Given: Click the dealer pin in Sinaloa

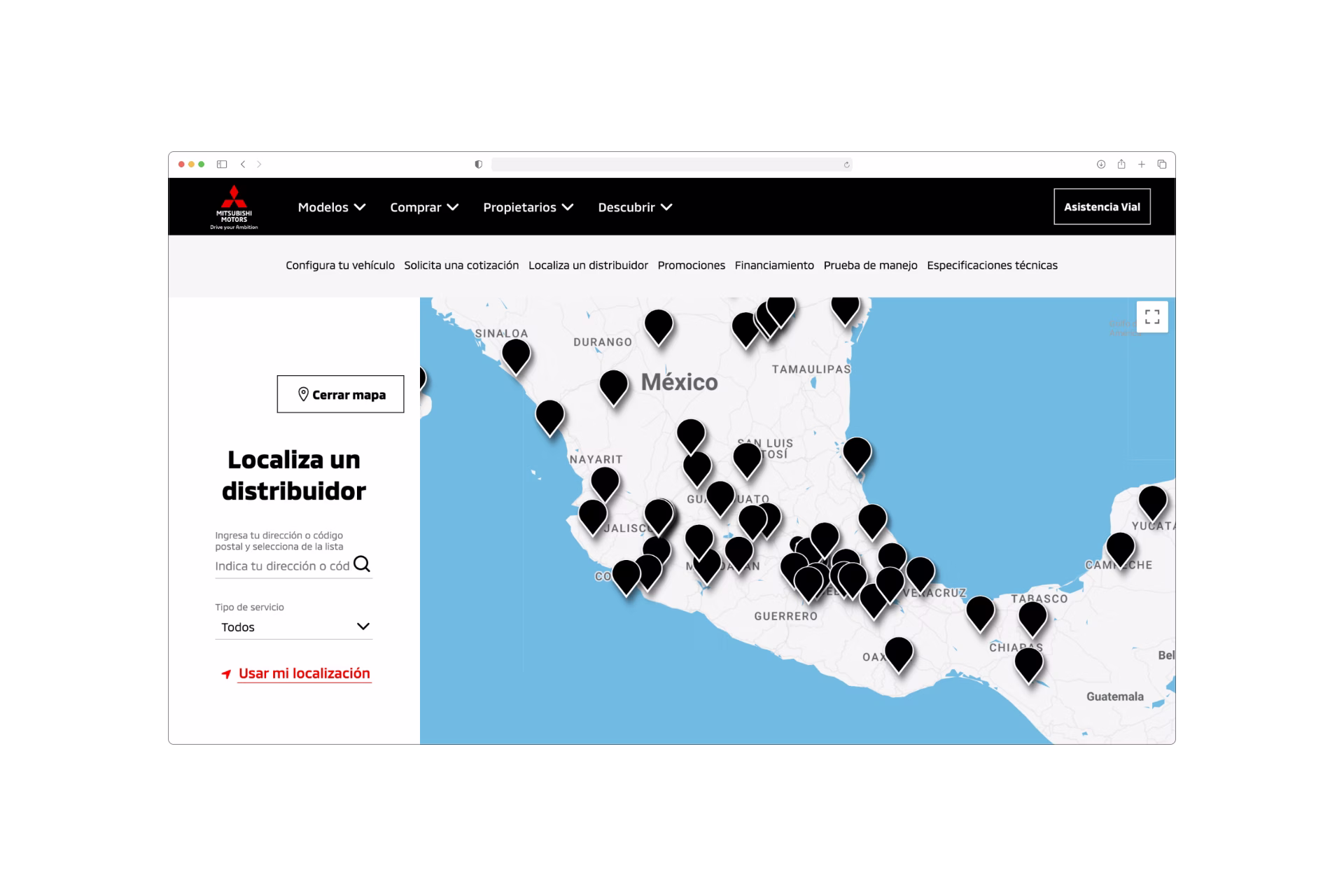Looking at the screenshot, I should coord(516,353).
